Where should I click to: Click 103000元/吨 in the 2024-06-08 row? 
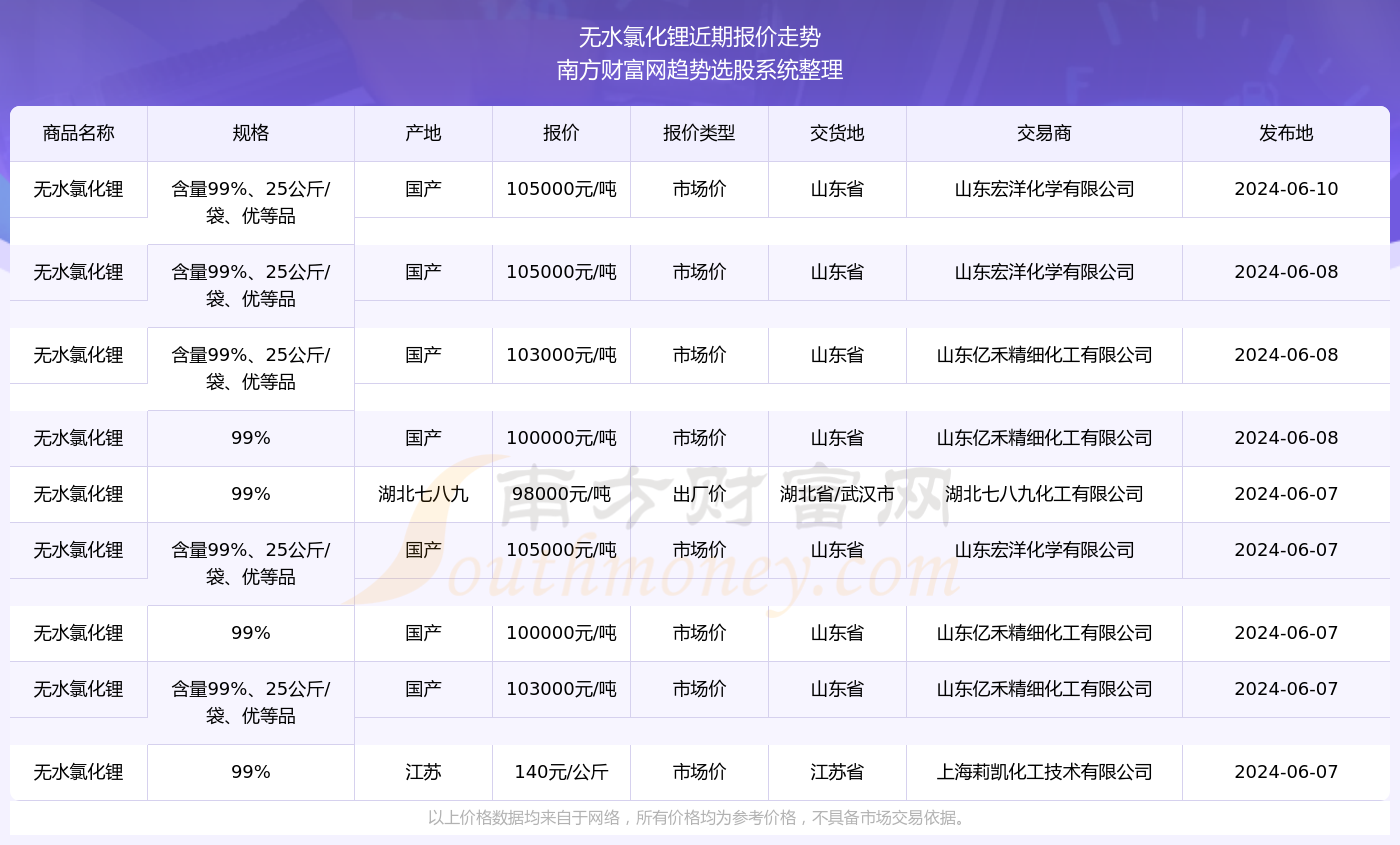pyautogui.click(x=561, y=355)
